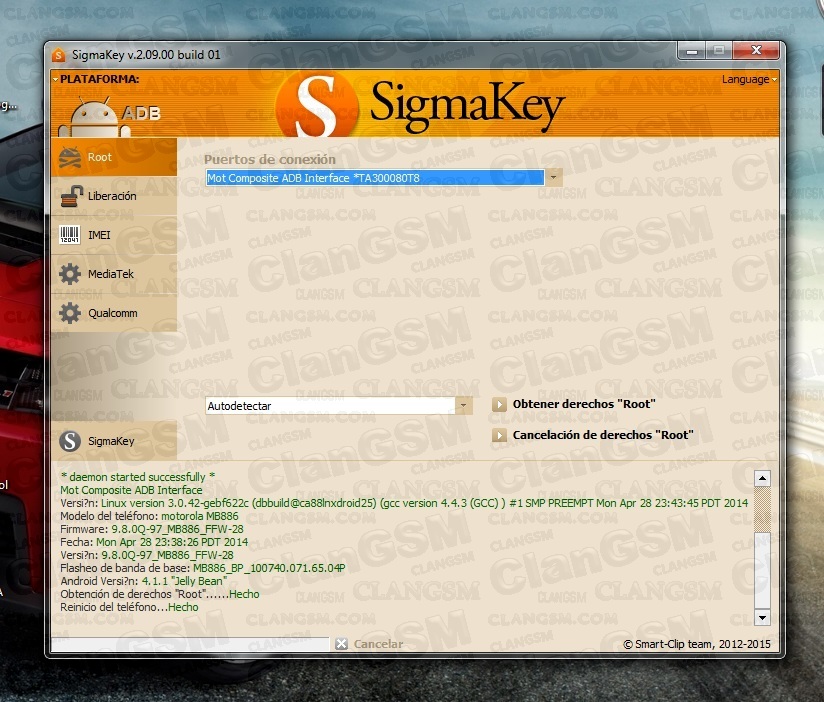Viewport: 824px width, 702px height.
Task: Click log line "Android Versi?n: 4.1.1 Jelly Bean"
Action: [x=143, y=581]
